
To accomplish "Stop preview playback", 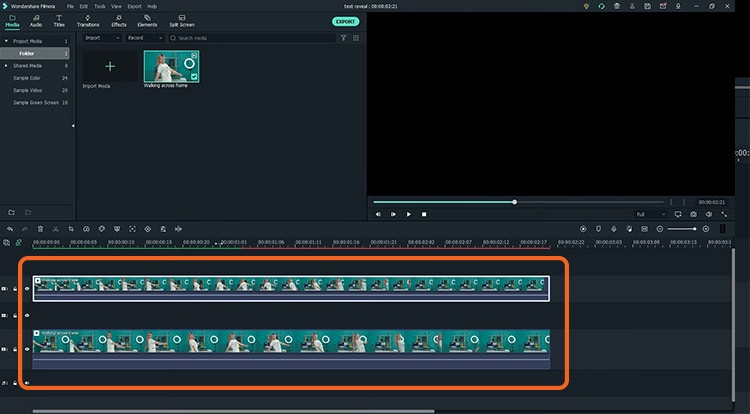I will click(424, 214).
